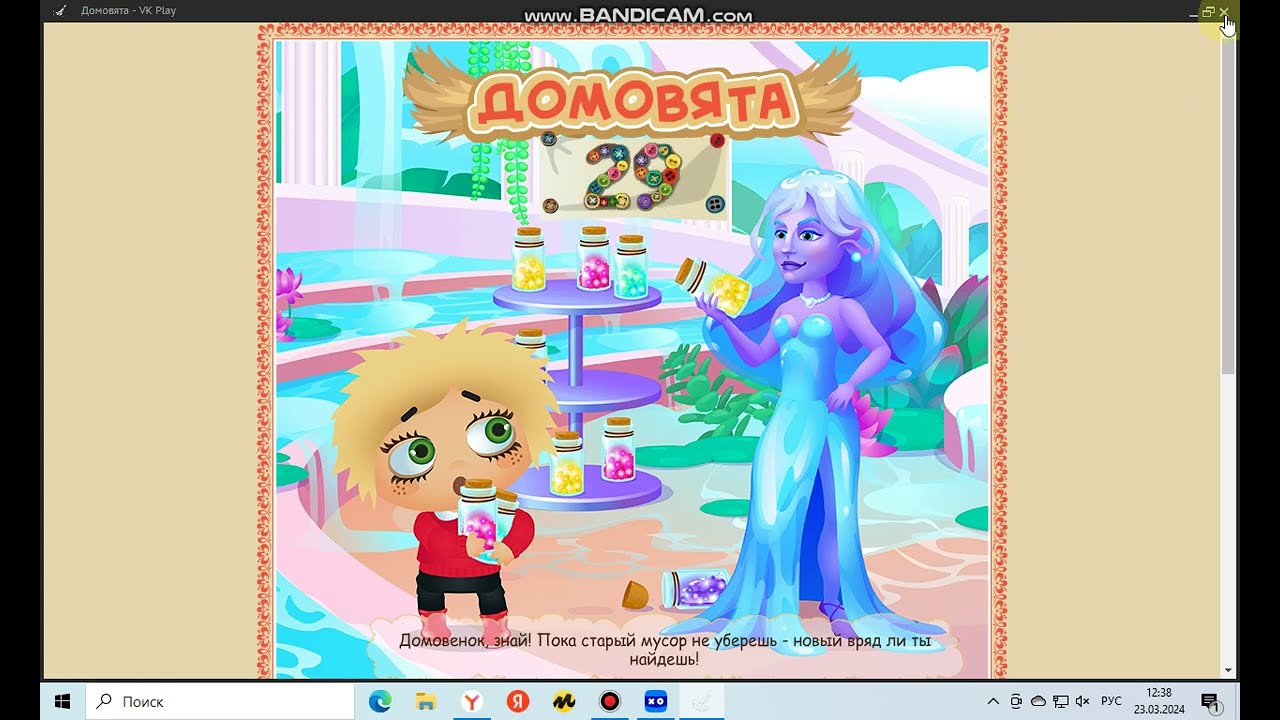Click the taskbar search box 'Поиск'
Image resolution: width=1280 pixels, height=720 pixels.
(x=220, y=701)
